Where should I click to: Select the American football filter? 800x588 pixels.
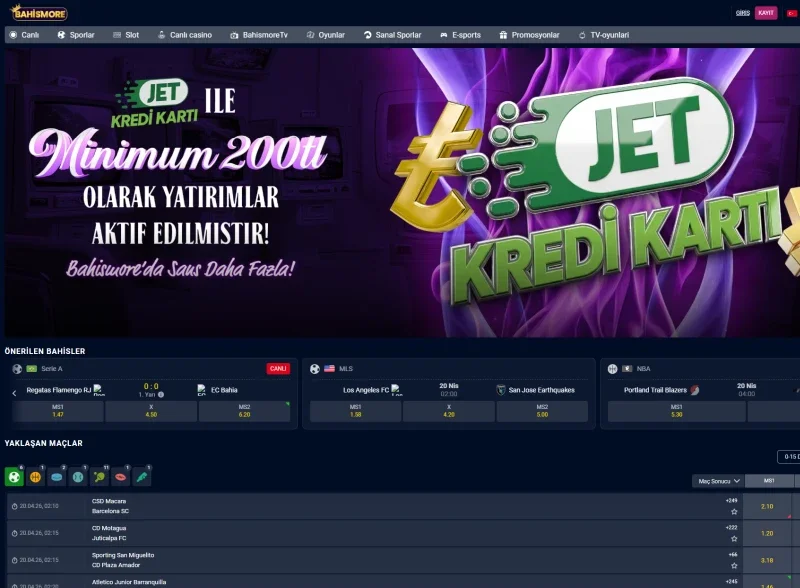click(x=120, y=477)
